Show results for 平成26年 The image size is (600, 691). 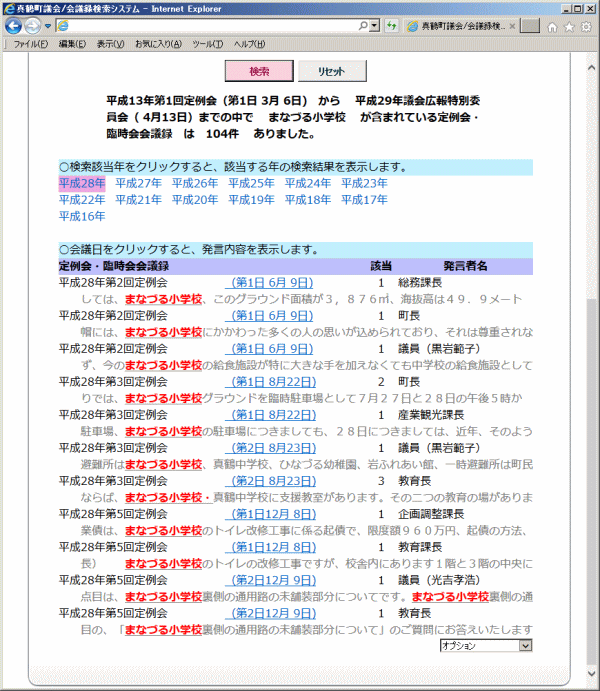pyautogui.click(x=195, y=183)
